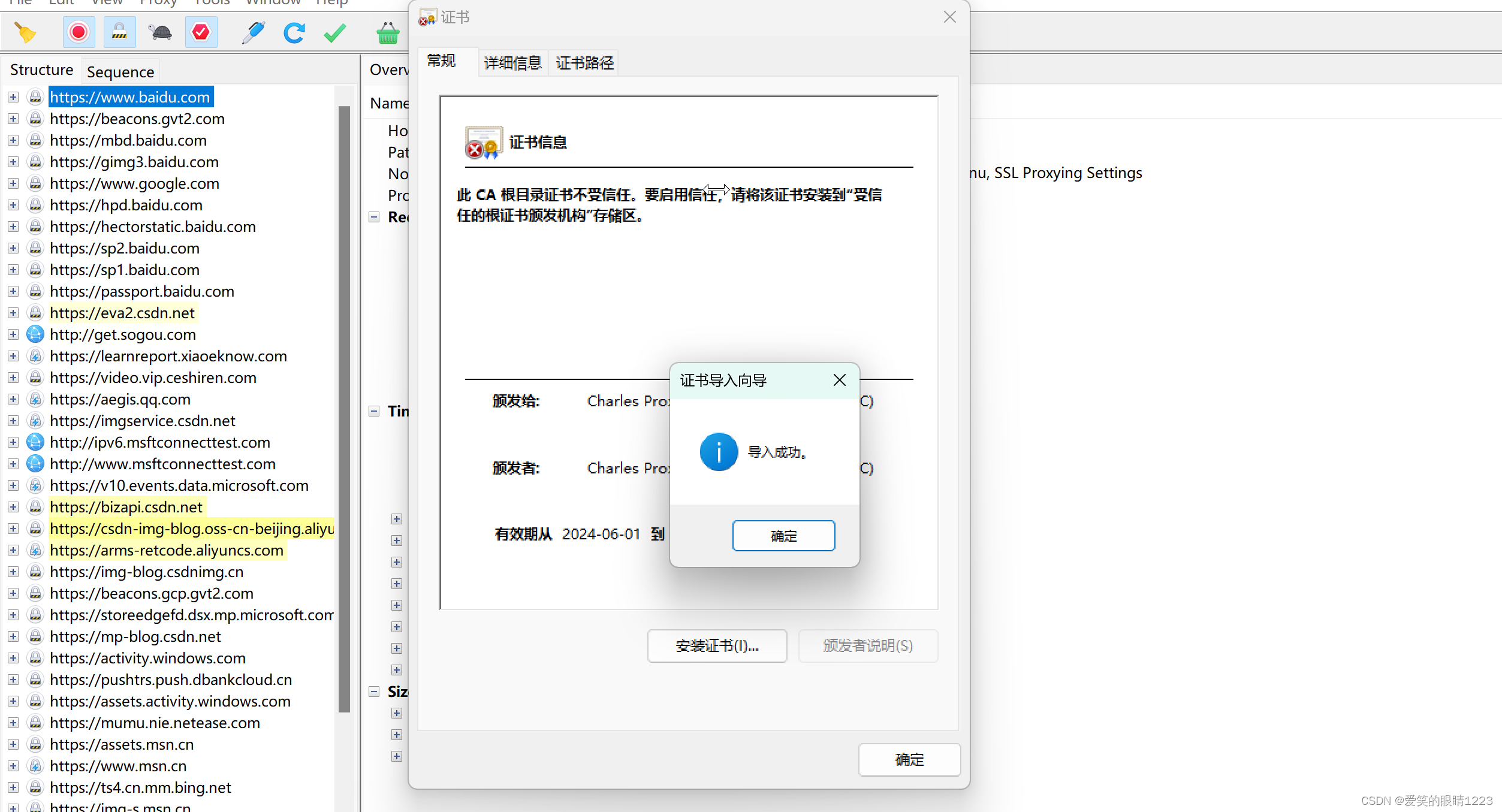
Task: Toggle SSL proxying lock icon
Action: point(119,32)
